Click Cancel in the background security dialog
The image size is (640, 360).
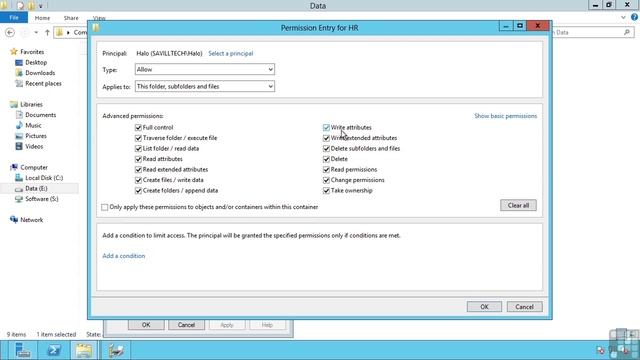[x=186, y=325]
